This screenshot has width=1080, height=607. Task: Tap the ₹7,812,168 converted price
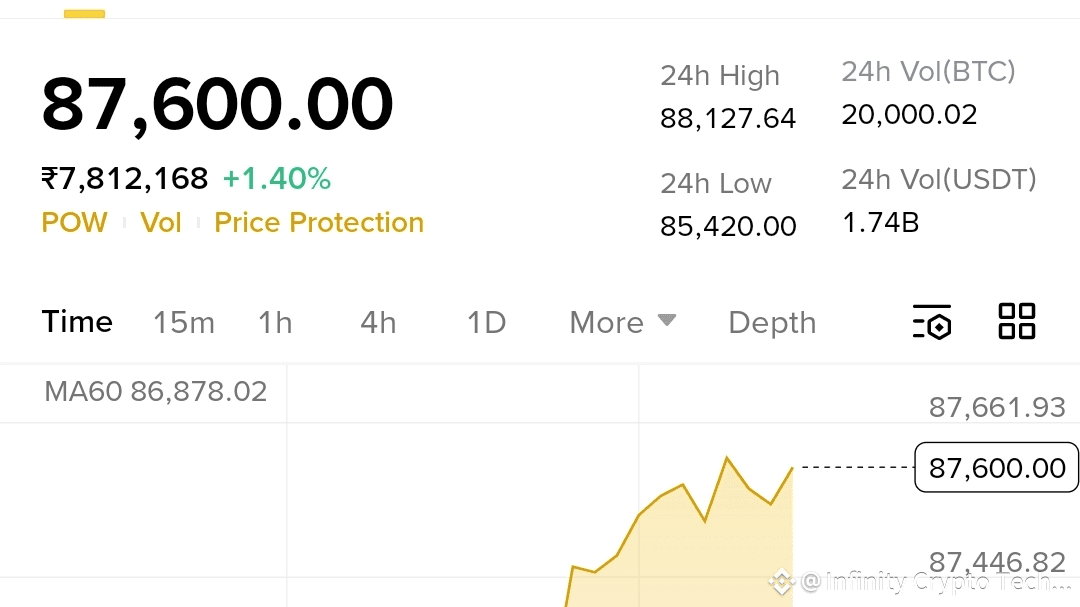click(x=125, y=178)
